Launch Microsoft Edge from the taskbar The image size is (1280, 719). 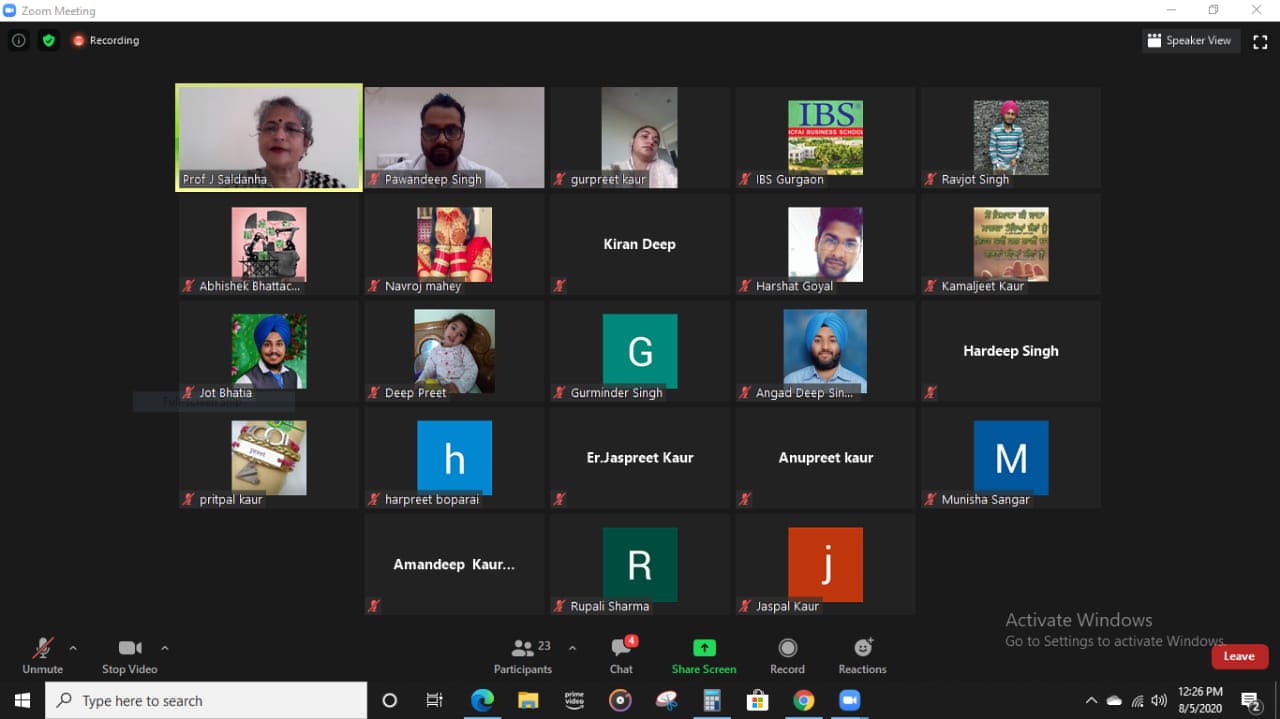(482, 700)
